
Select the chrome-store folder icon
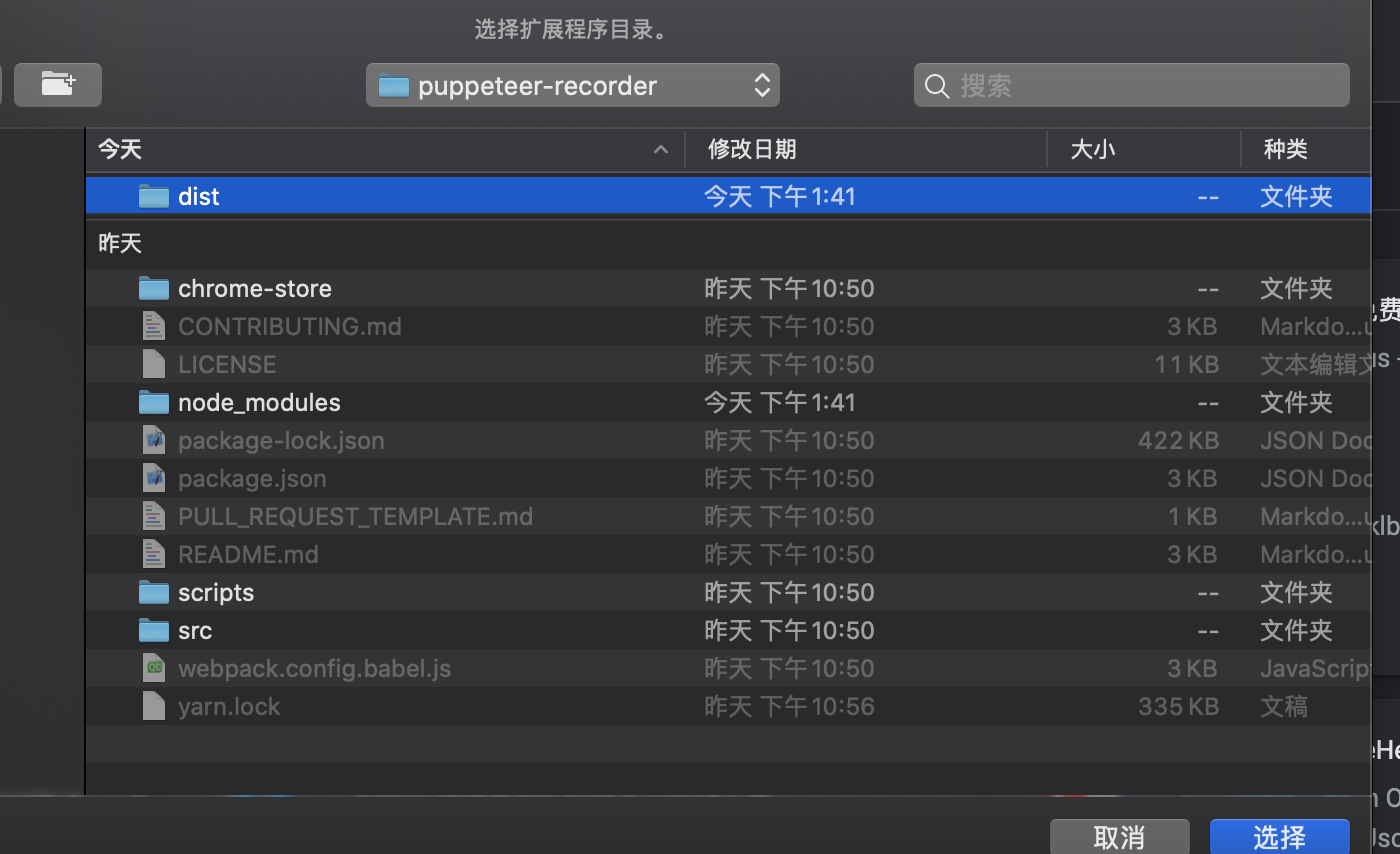153,288
